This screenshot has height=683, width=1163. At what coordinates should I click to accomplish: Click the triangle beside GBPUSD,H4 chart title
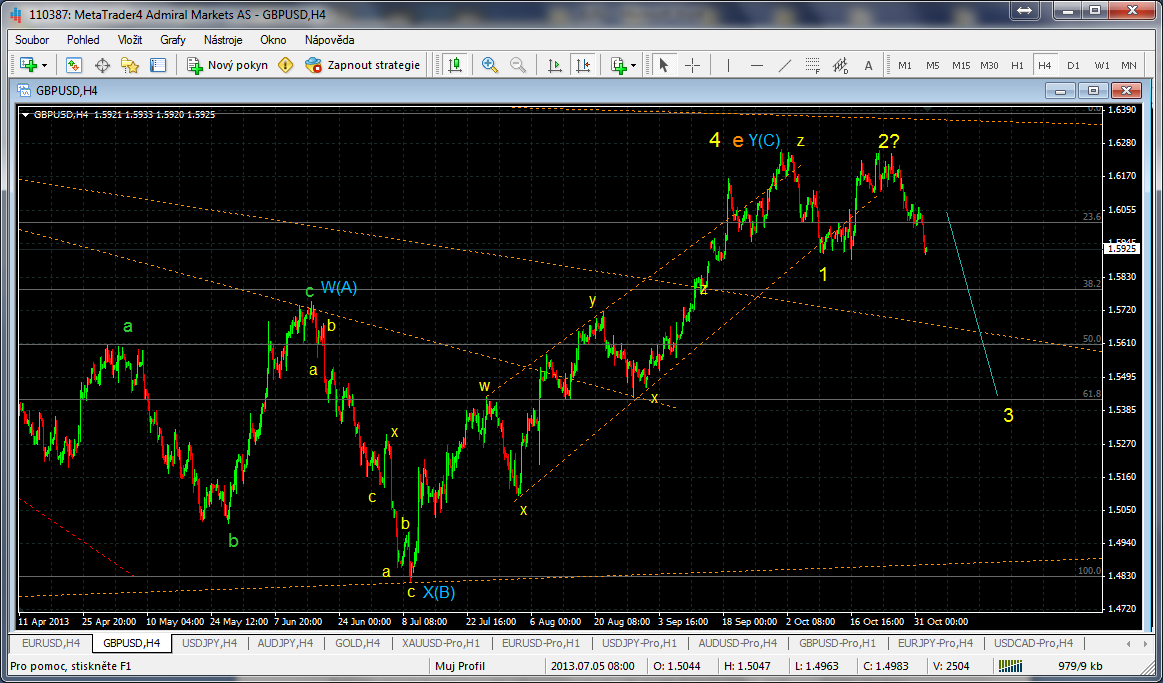click(x=27, y=115)
